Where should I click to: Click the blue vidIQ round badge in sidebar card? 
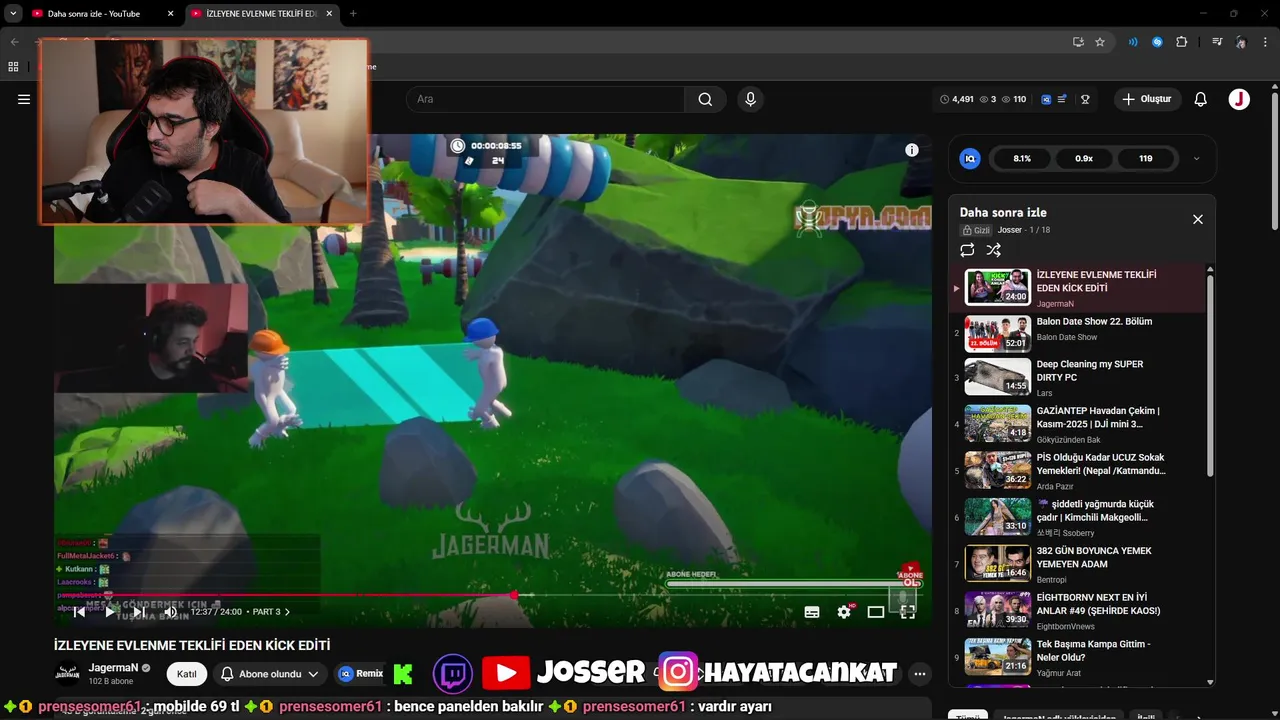coord(970,158)
